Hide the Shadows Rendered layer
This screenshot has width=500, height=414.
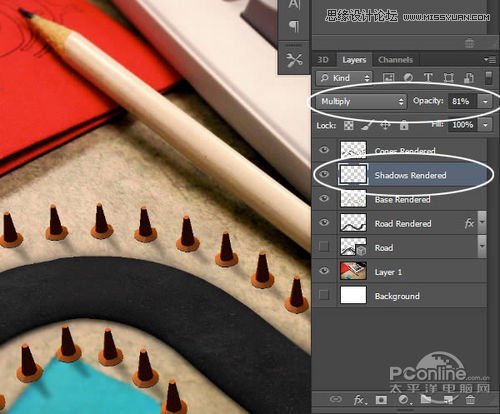[324, 174]
